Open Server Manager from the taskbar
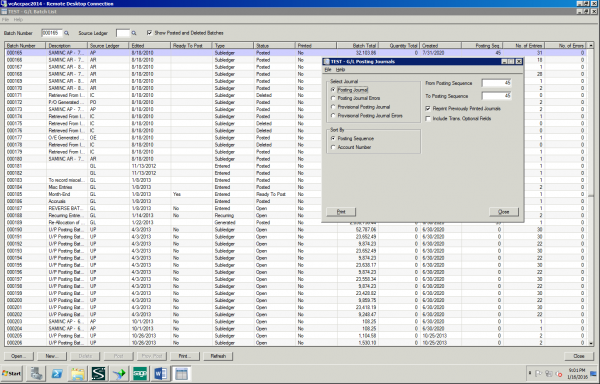The height and width of the screenshot is (384, 600). [x=37, y=374]
